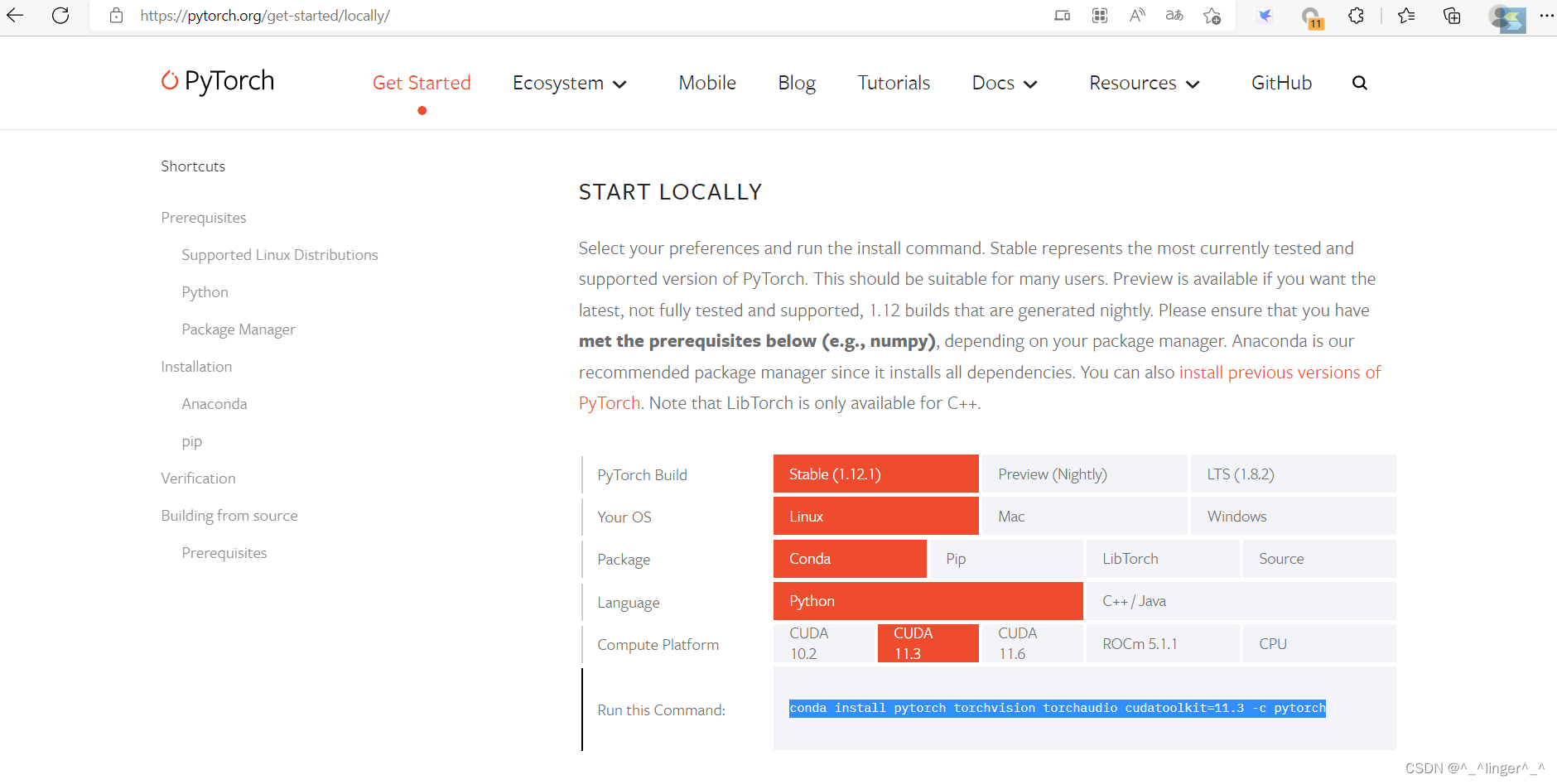This screenshot has width=1557, height=784.
Task: Jump to Prerequisites under Building from source
Action: pyautogui.click(x=224, y=552)
